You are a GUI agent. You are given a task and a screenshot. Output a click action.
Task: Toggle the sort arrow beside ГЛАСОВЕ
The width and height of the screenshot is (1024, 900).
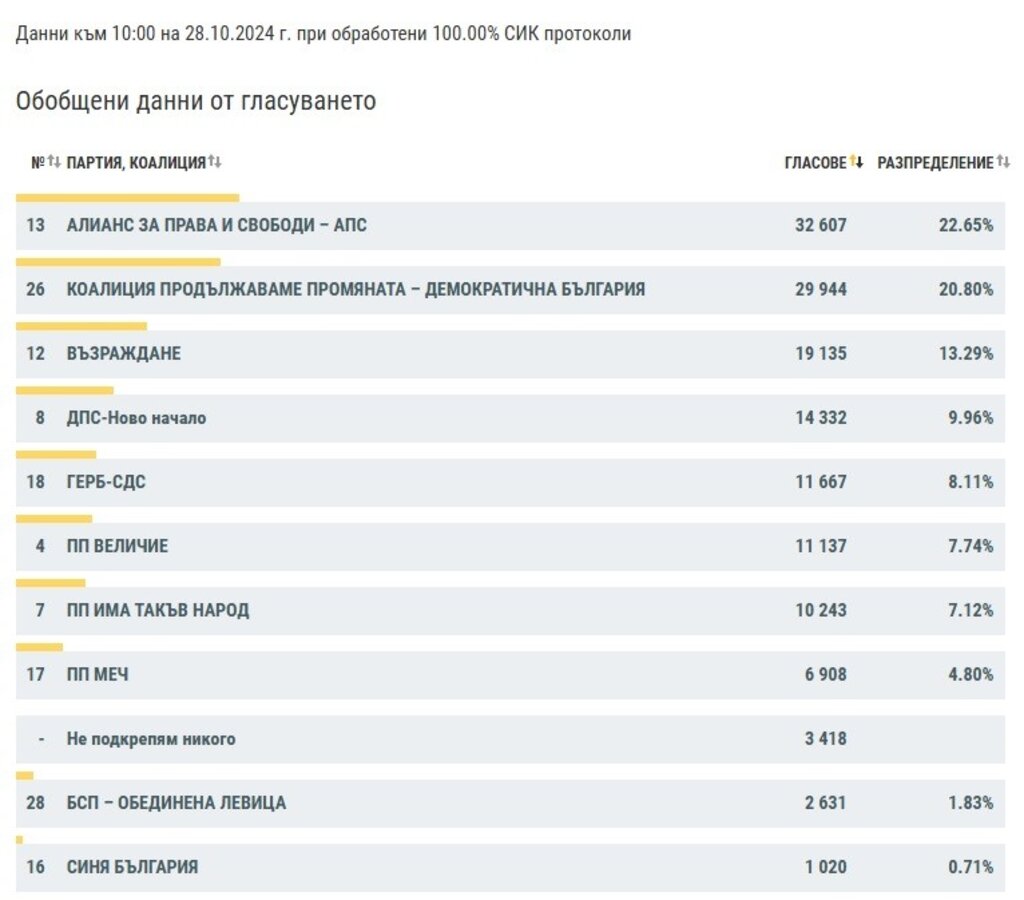pyautogui.click(x=856, y=162)
